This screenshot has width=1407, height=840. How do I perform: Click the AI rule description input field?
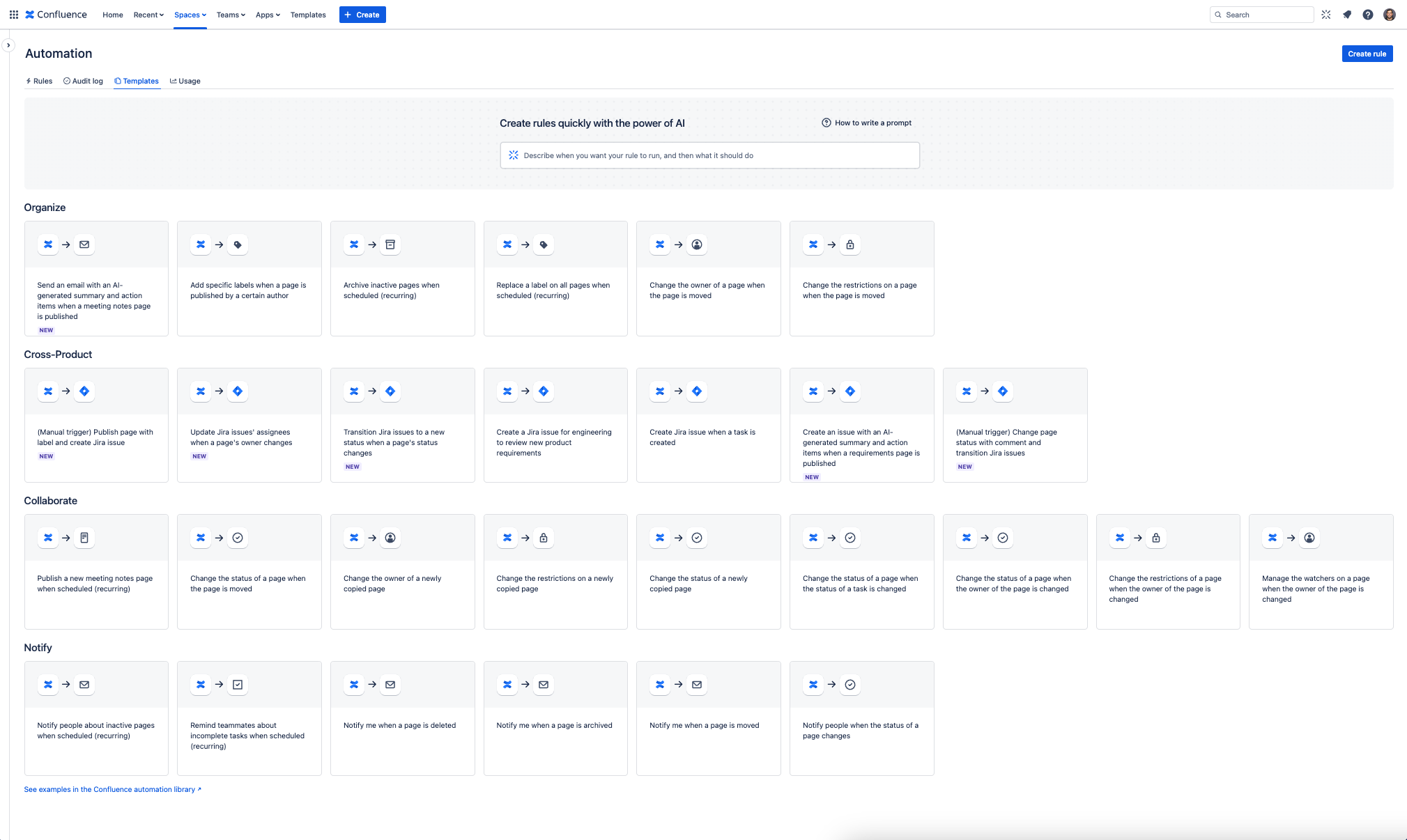[x=709, y=155]
